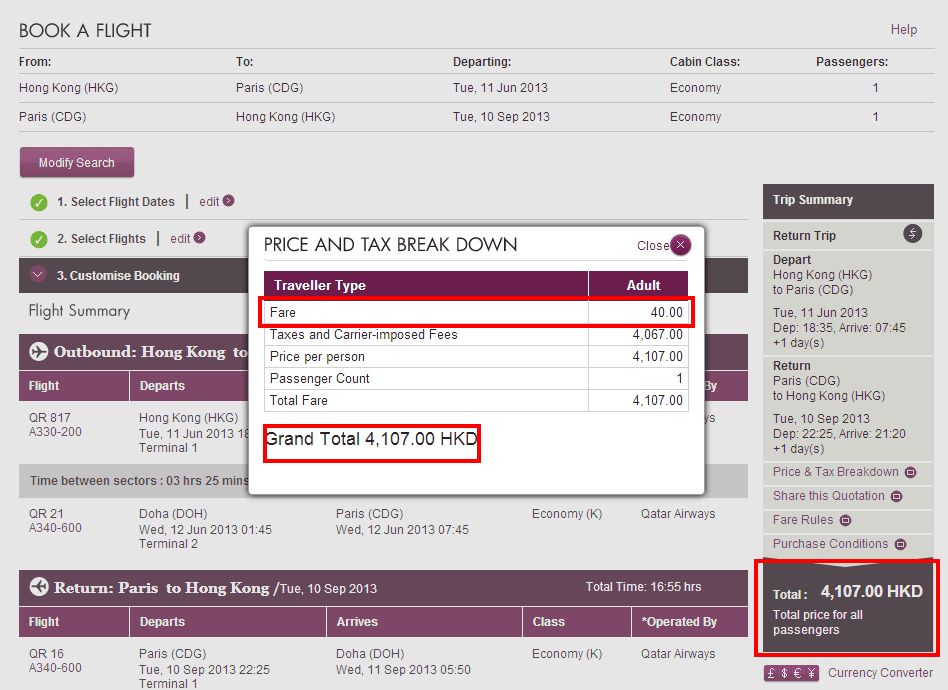
Task: Click the green check beside Select Flights
Action: [x=39, y=240]
